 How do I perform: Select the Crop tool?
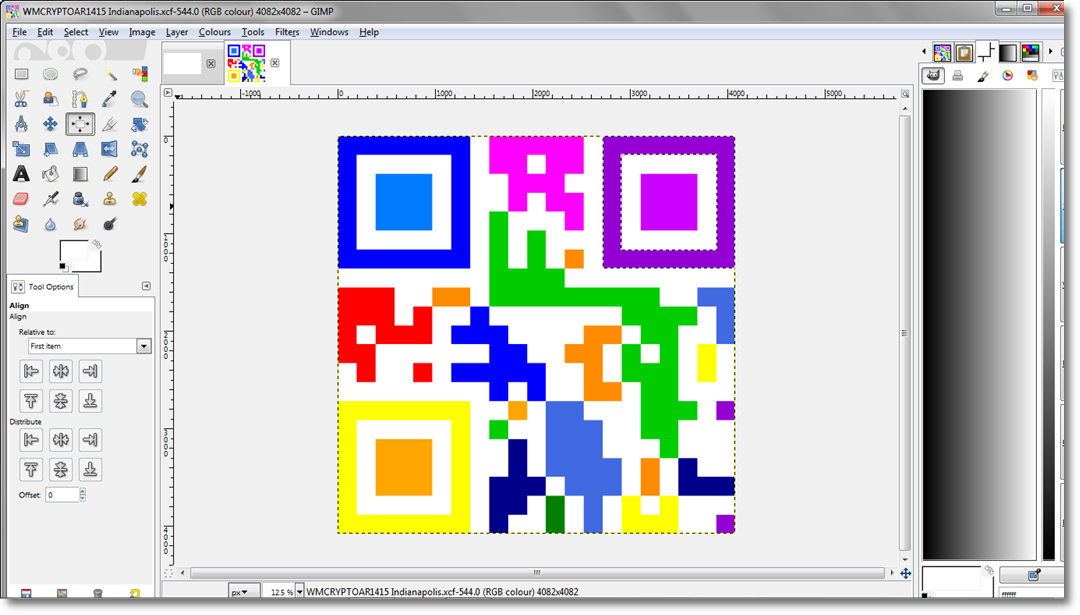(110, 124)
